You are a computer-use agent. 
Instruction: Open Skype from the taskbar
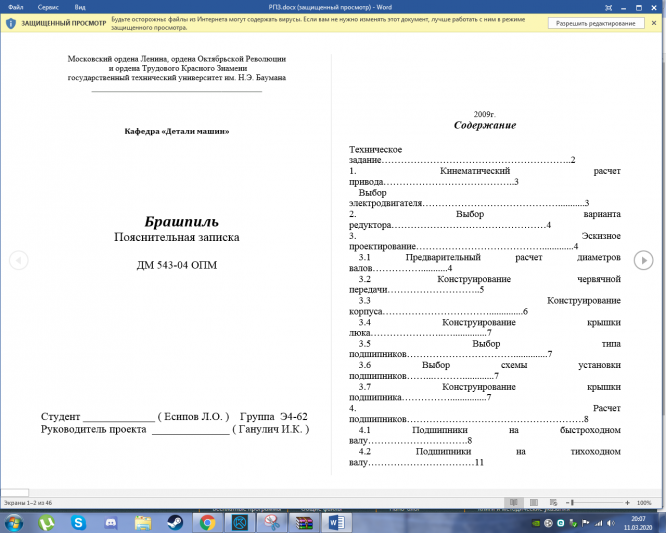click(78, 522)
